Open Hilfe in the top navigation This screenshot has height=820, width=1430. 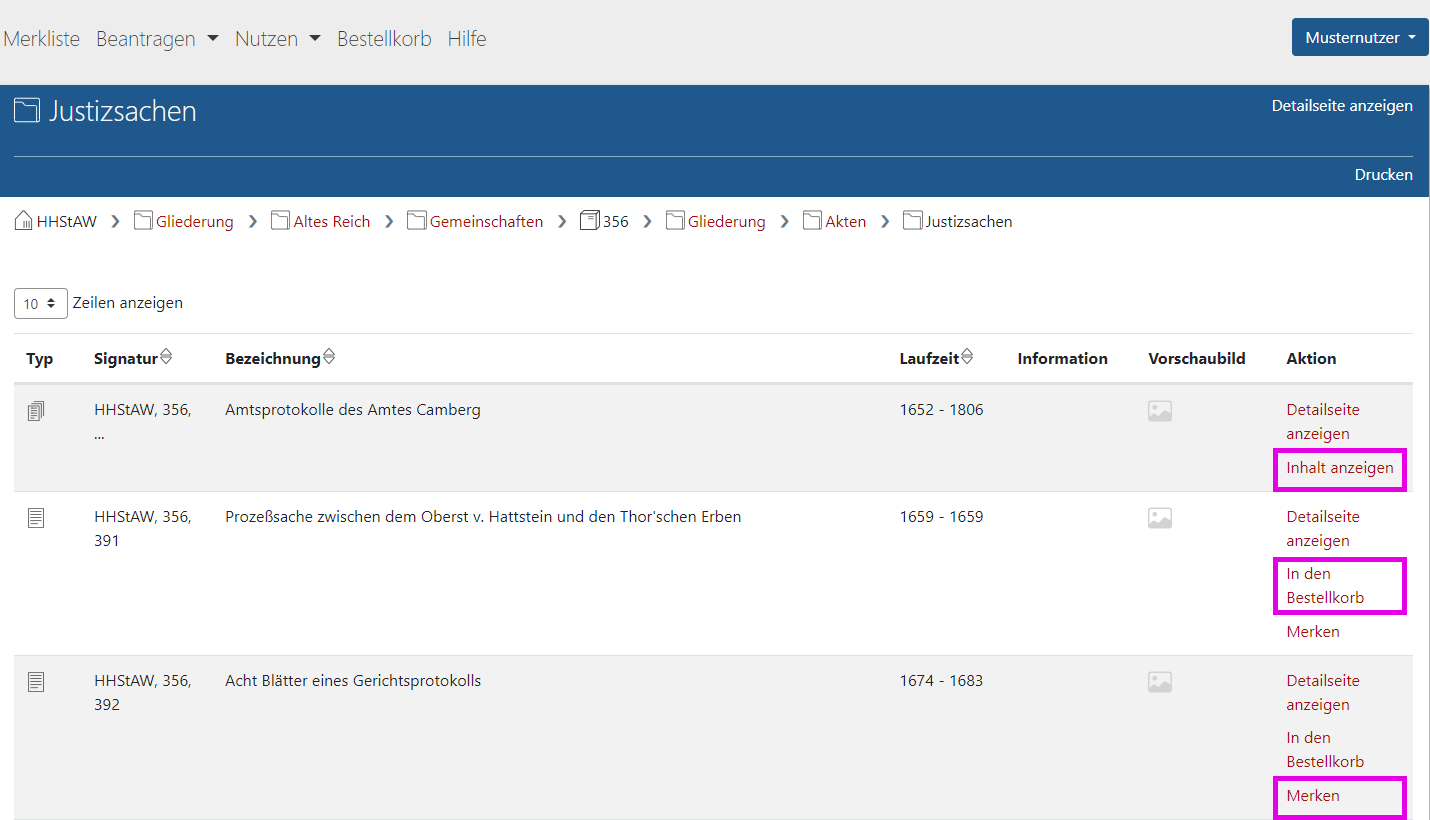(x=467, y=39)
